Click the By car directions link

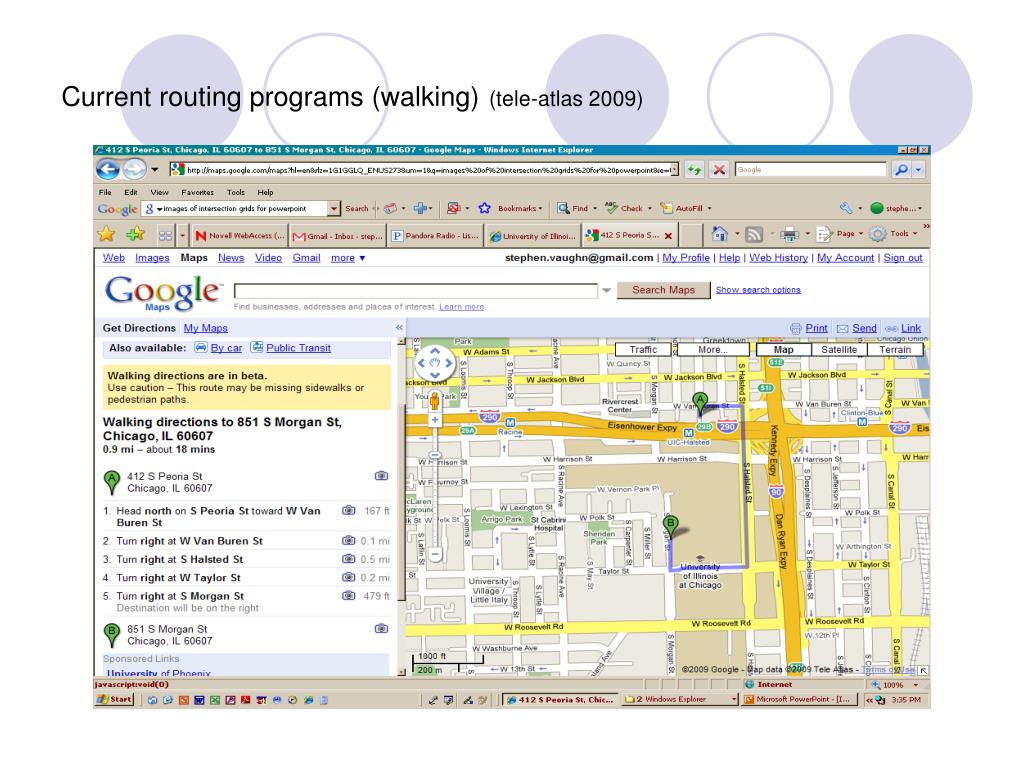pos(226,348)
